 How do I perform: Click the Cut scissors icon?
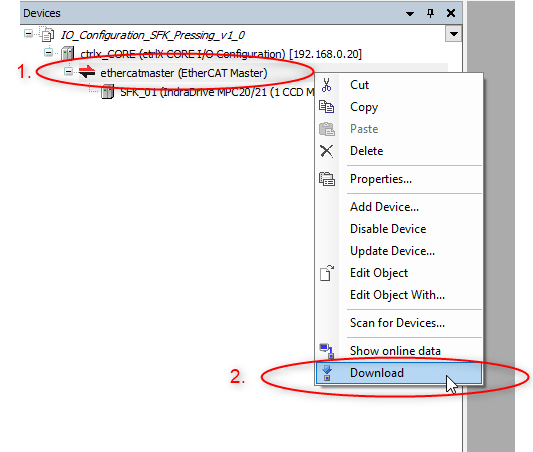[x=326, y=85]
